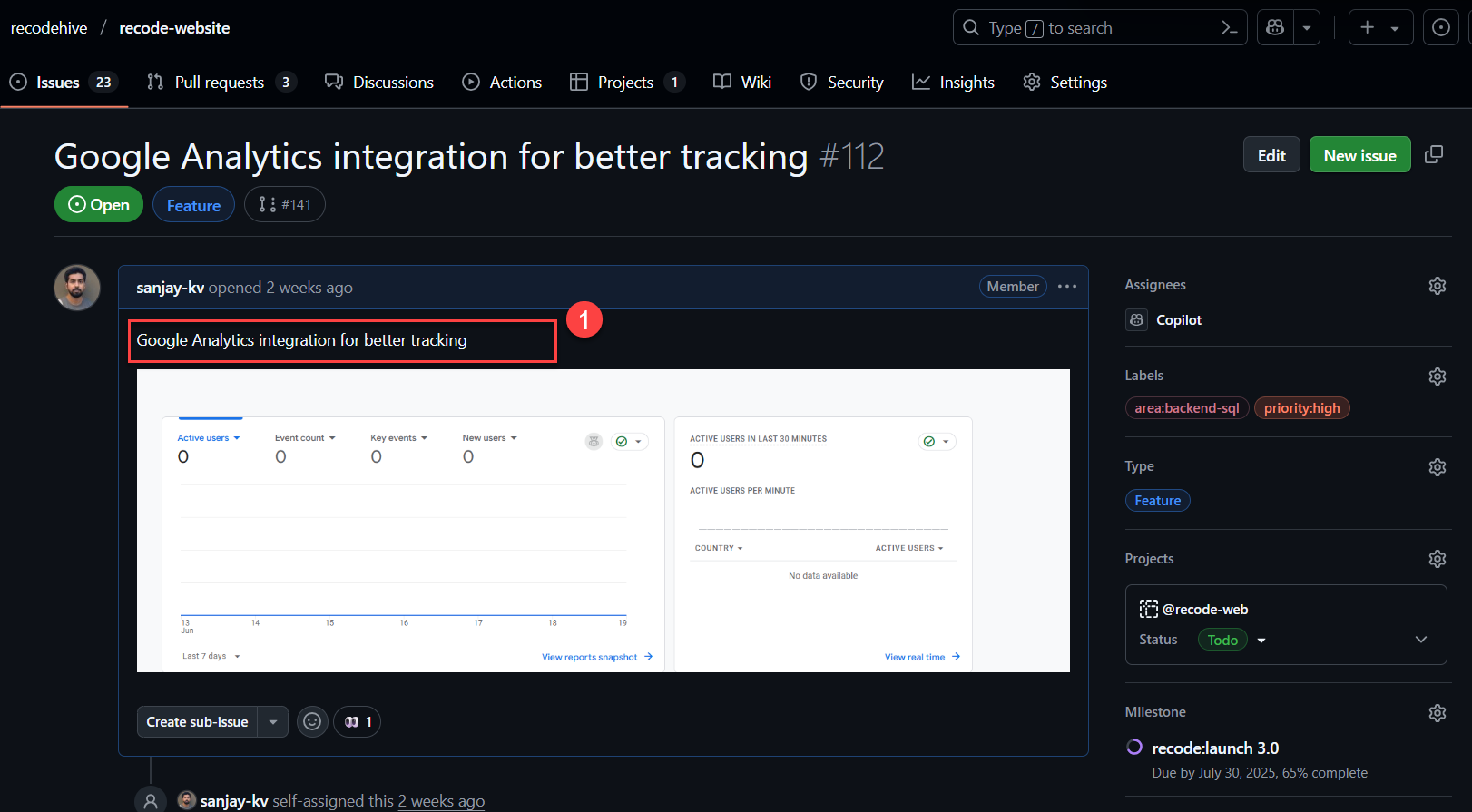Click the Edit issue button
This screenshot has width=1472, height=812.
1271,155
